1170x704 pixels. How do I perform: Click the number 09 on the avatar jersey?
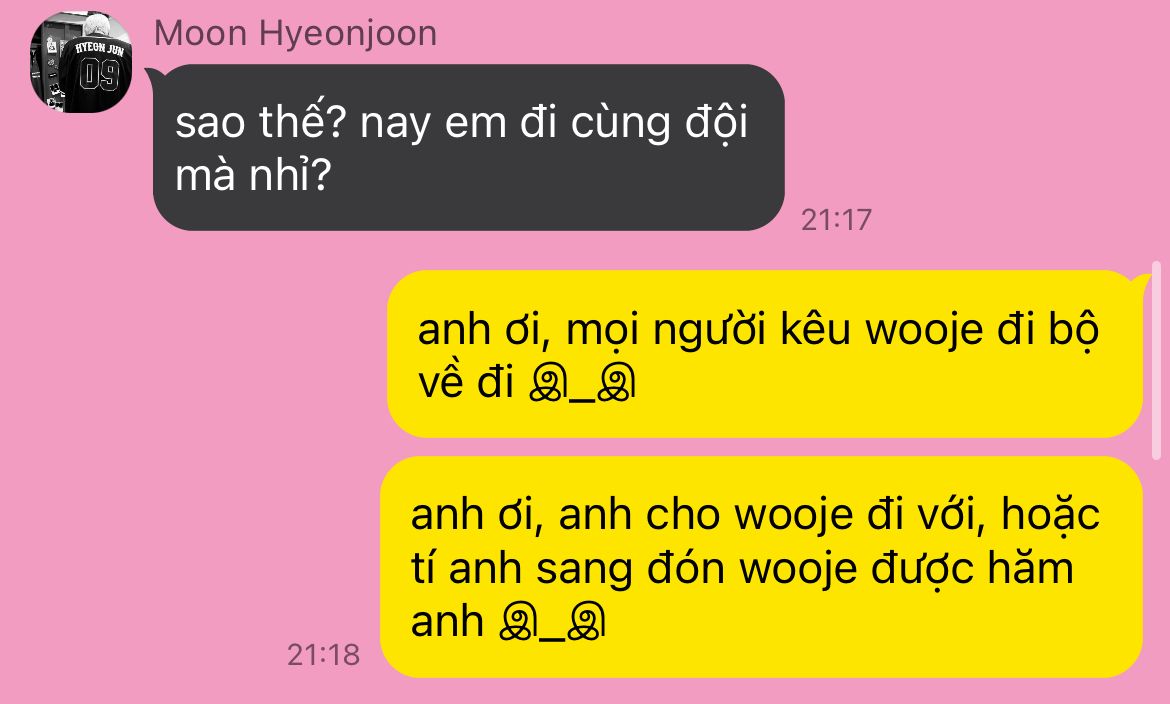(100, 75)
